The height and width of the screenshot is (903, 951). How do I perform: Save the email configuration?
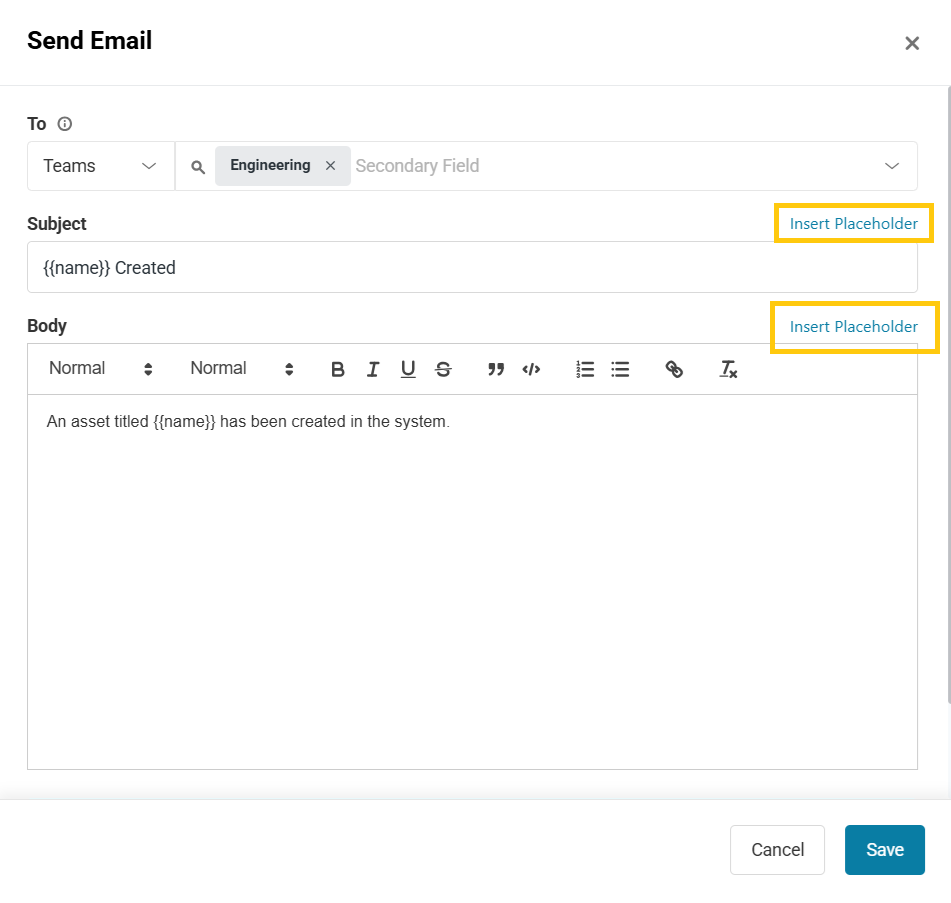(884, 850)
